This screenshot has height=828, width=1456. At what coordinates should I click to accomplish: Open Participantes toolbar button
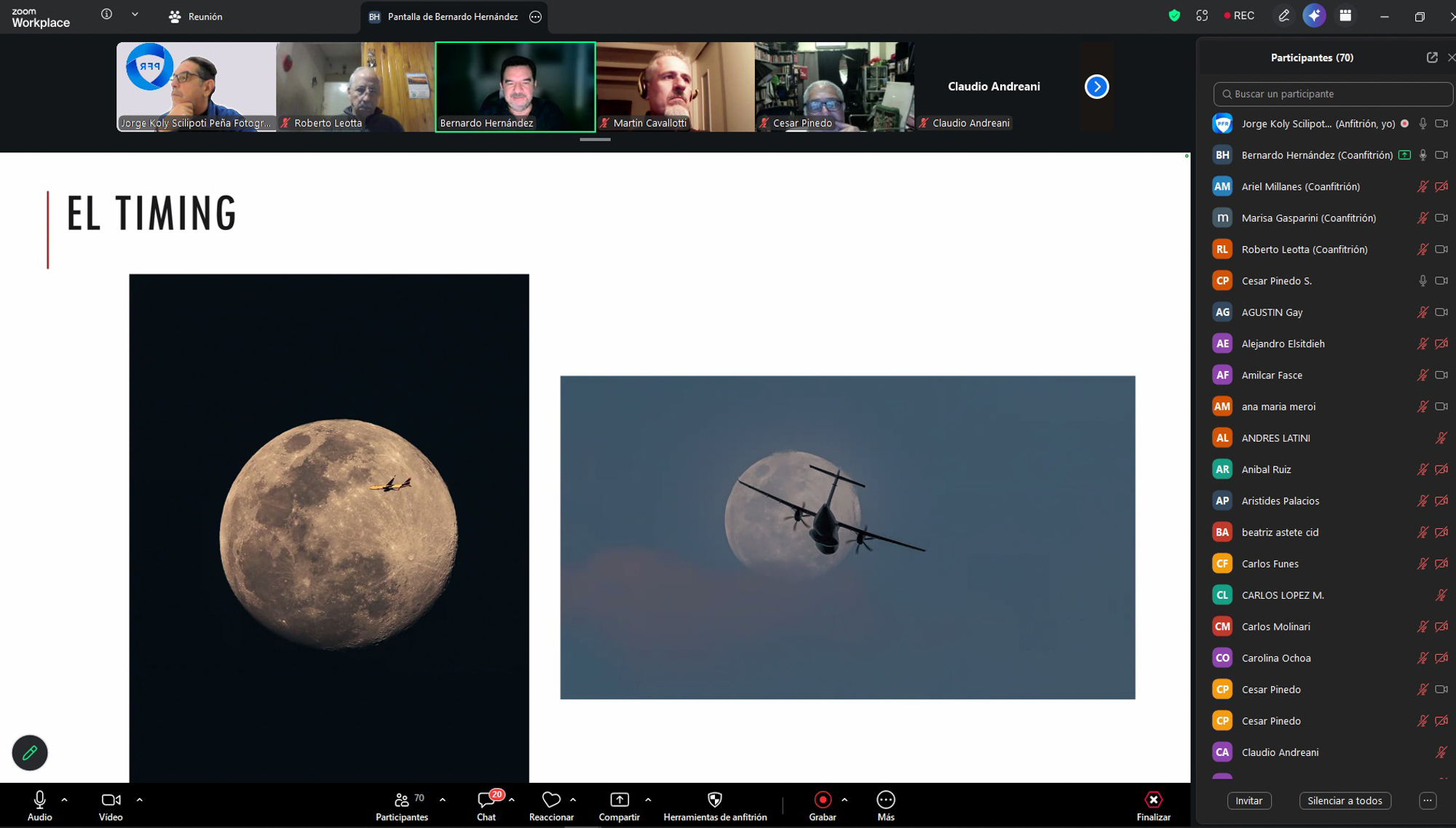402,806
